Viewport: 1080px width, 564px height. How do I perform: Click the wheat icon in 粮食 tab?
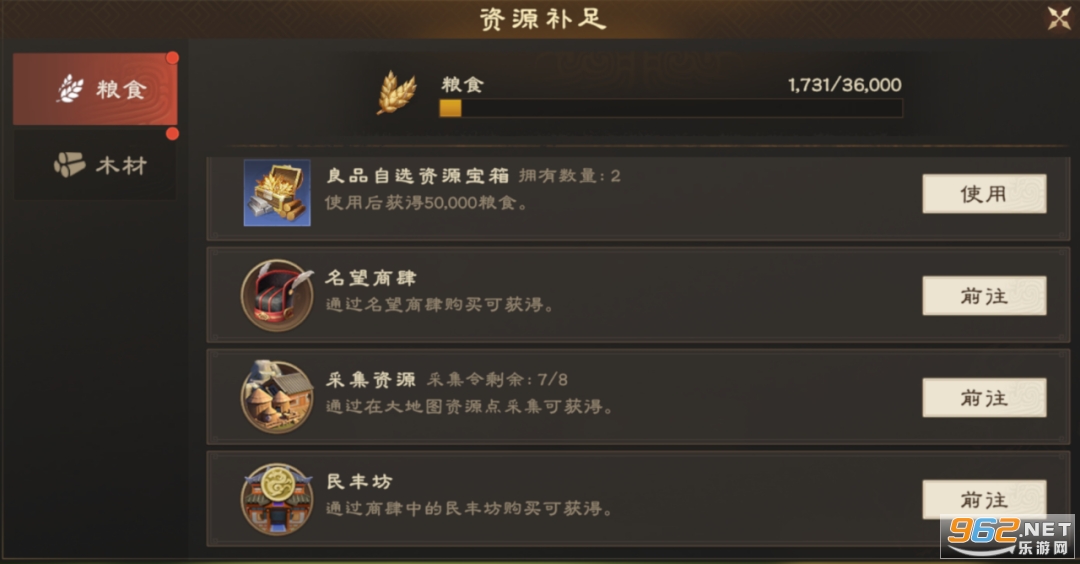pos(70,89)
